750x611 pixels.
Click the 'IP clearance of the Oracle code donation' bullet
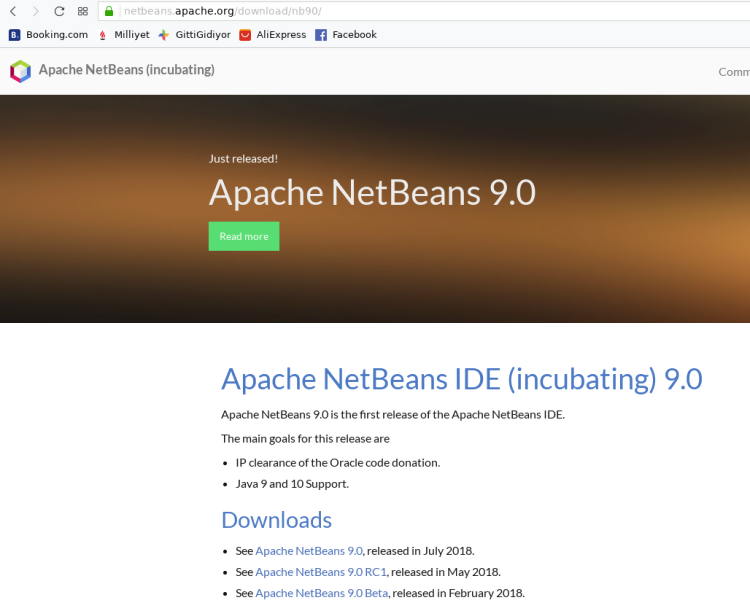pyautogui.click(x=338, y=463)
